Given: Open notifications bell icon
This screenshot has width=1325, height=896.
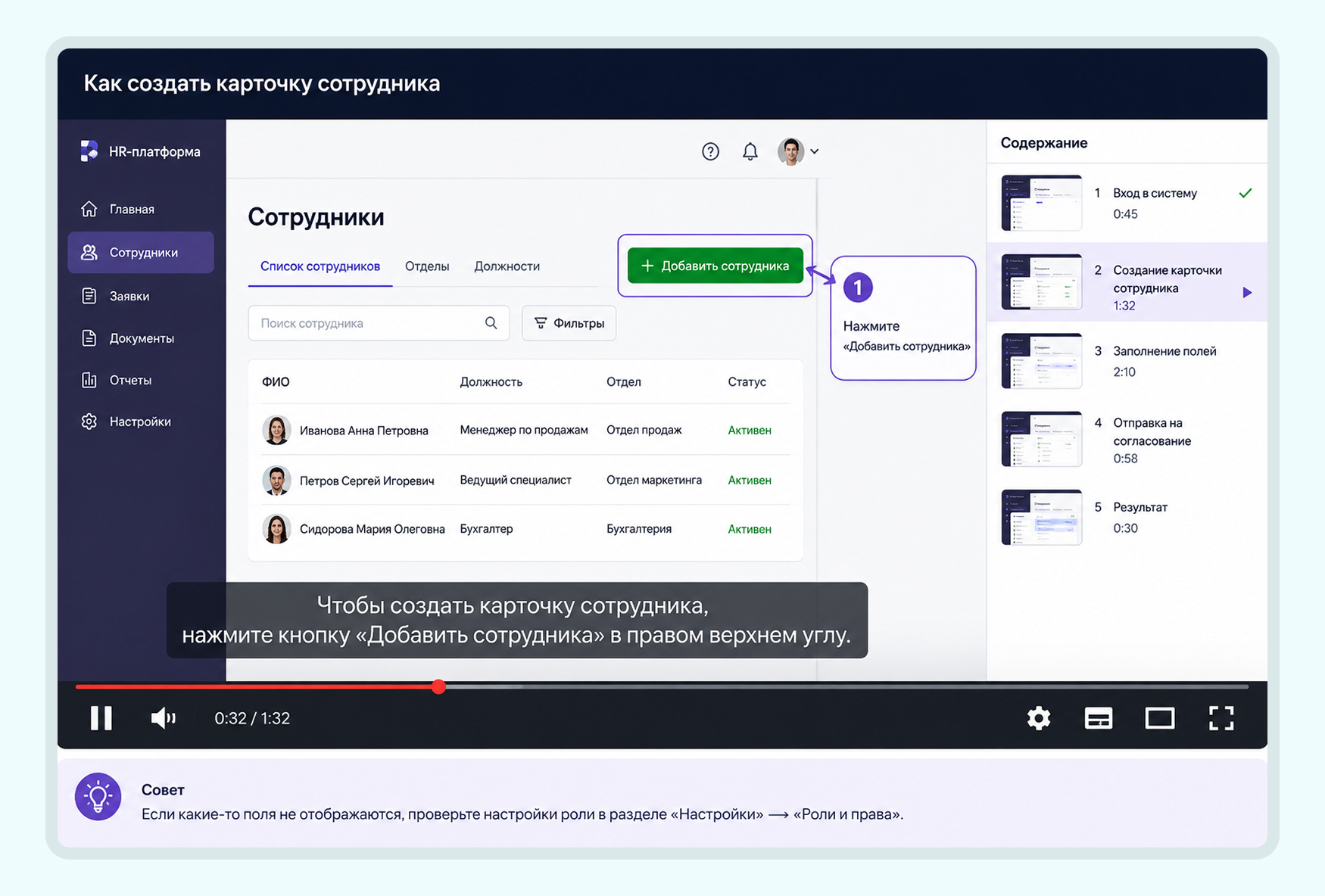Looking at the screenshot, I should coord(750,151).
